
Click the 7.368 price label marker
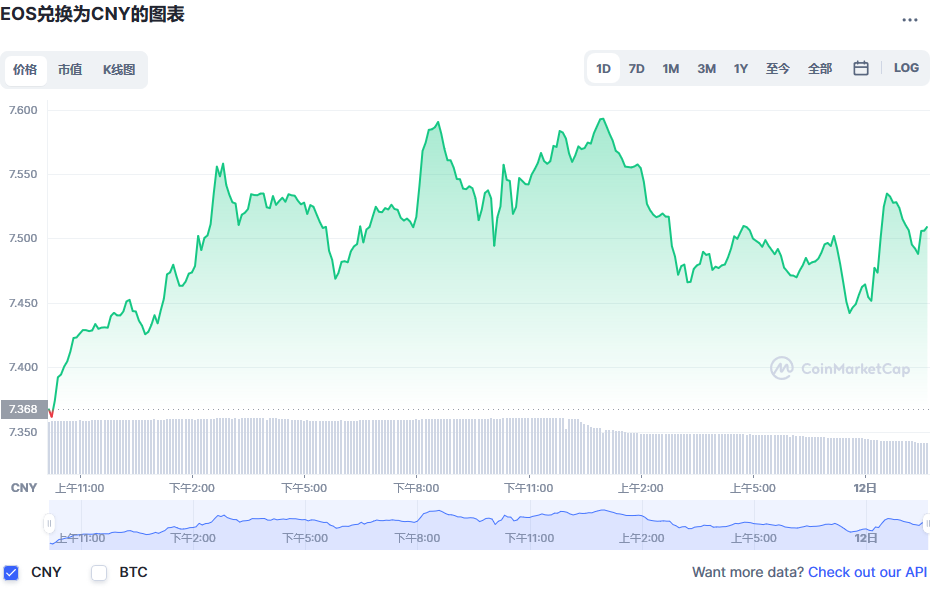pos(24,409)
